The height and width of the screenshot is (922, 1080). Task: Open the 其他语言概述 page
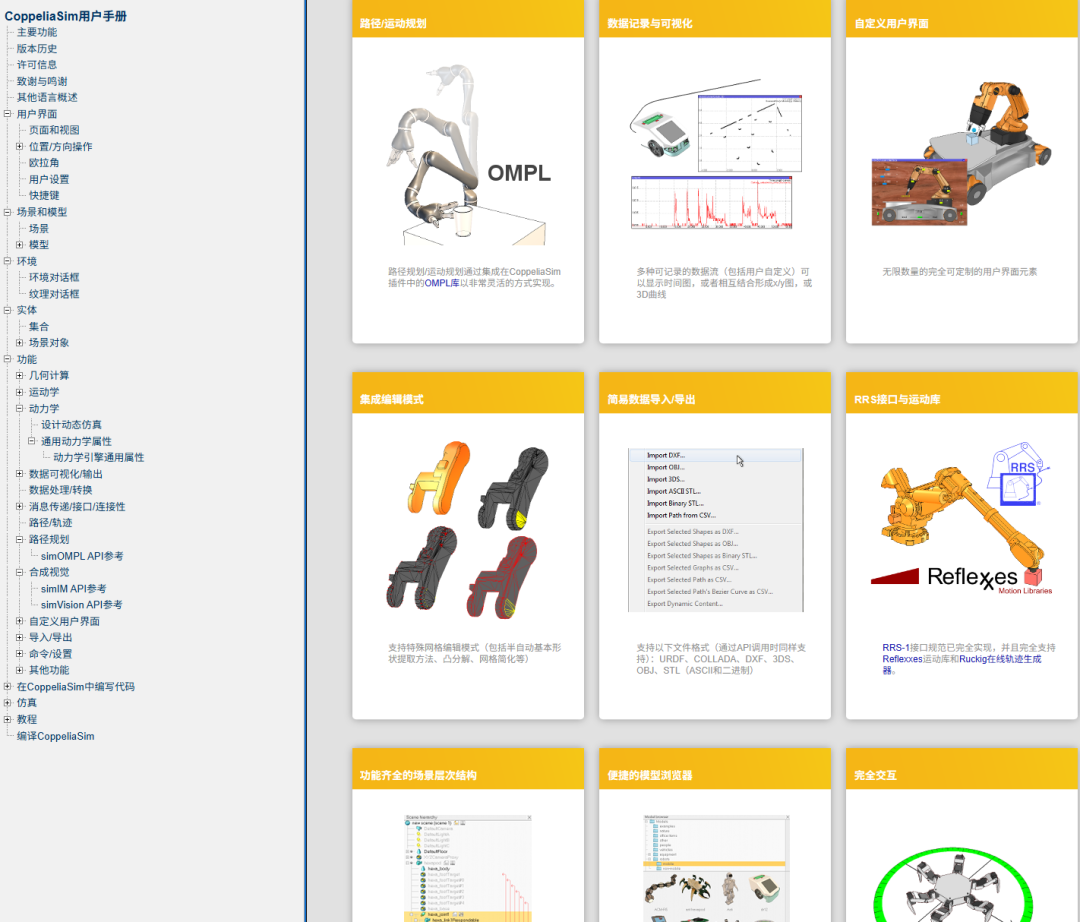click(47, 97)
